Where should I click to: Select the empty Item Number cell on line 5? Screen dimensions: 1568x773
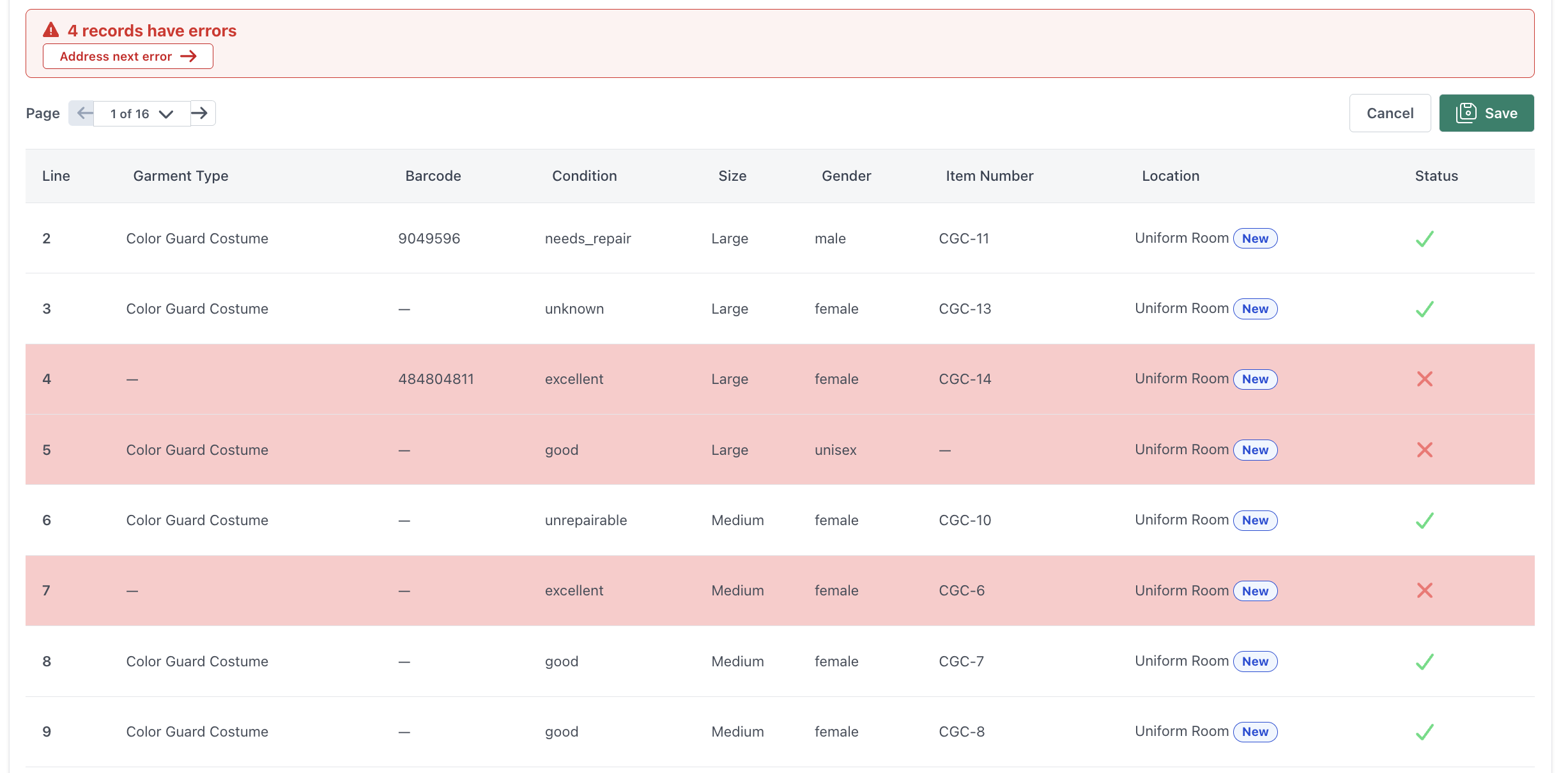tap(945, 450)
